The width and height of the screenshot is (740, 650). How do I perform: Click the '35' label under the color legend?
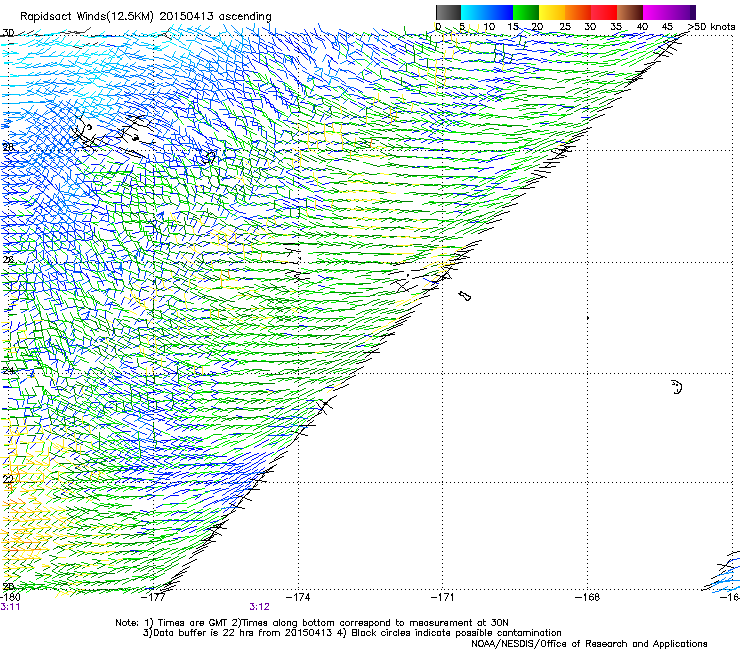[x=616, y=27]
